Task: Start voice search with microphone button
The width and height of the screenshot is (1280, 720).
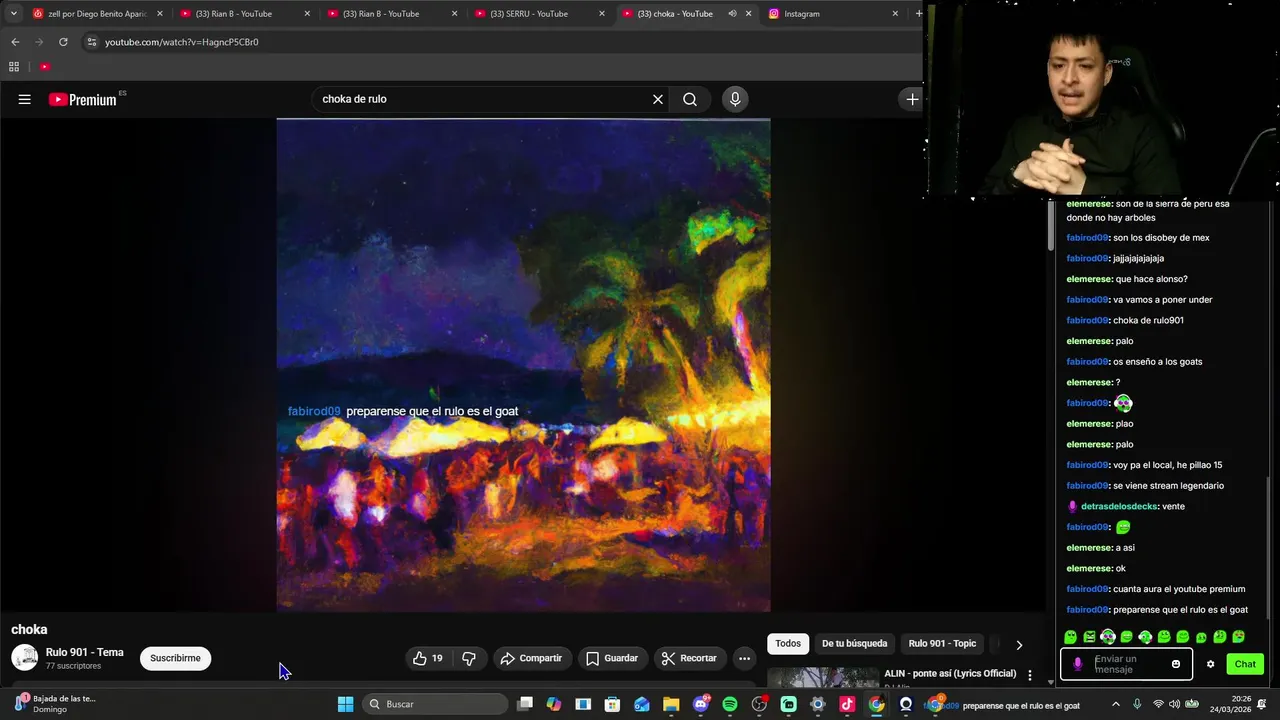Action: tap(735, 99)
